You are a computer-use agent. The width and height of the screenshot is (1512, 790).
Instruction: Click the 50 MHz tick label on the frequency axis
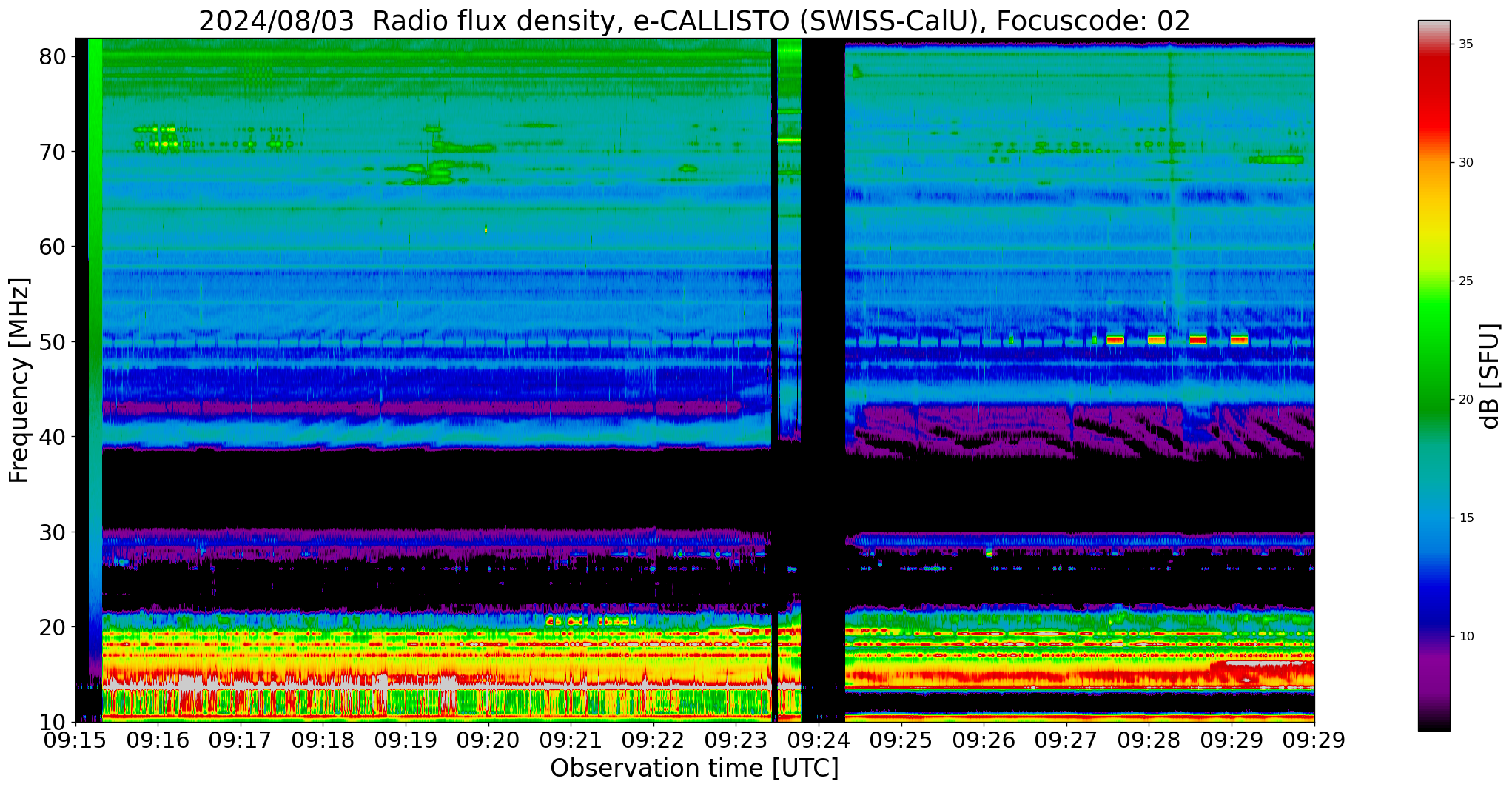[x=53, y=342]
